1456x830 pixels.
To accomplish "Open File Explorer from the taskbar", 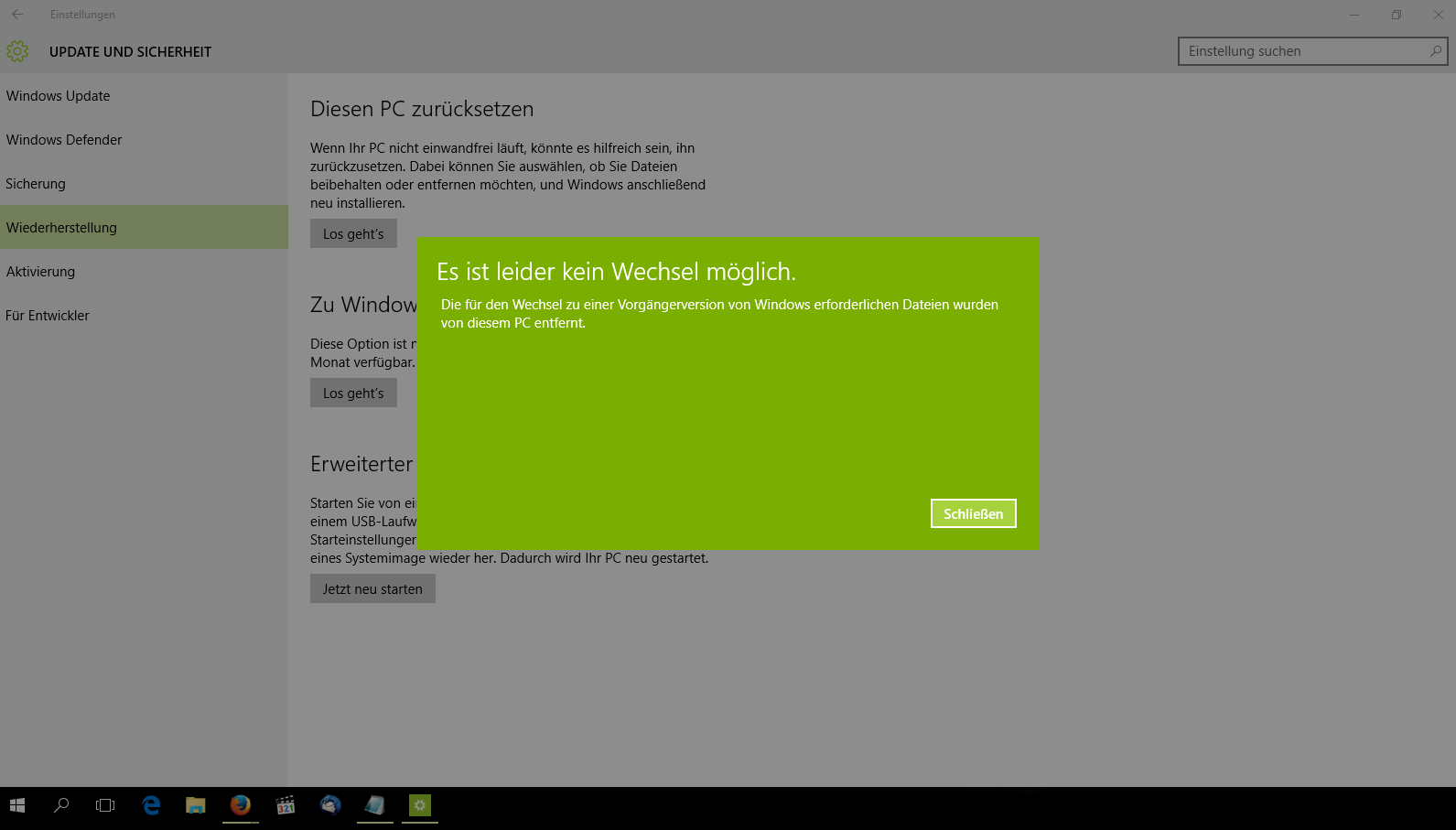I will tap(195, 805).
